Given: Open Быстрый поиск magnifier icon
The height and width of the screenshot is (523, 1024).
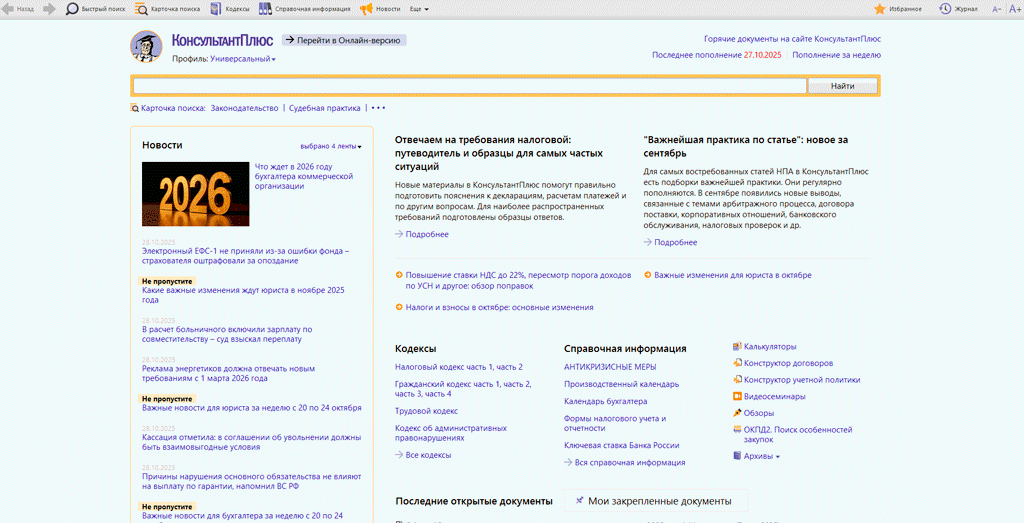Looking at the screenshot, I should [72, 9].
